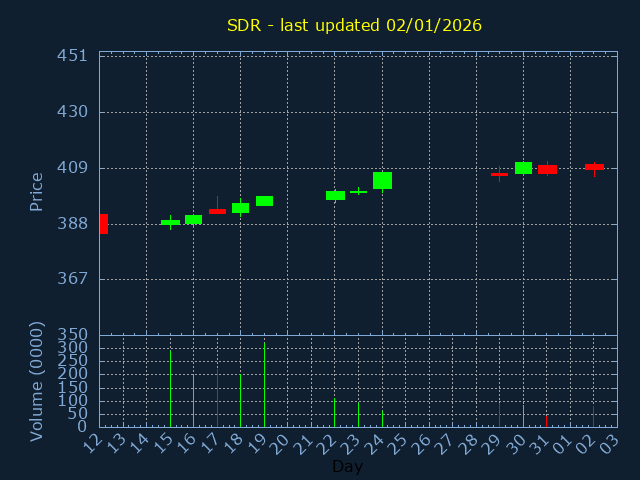Click the green volume bar on day 18
640x480 pixels.
240,400
